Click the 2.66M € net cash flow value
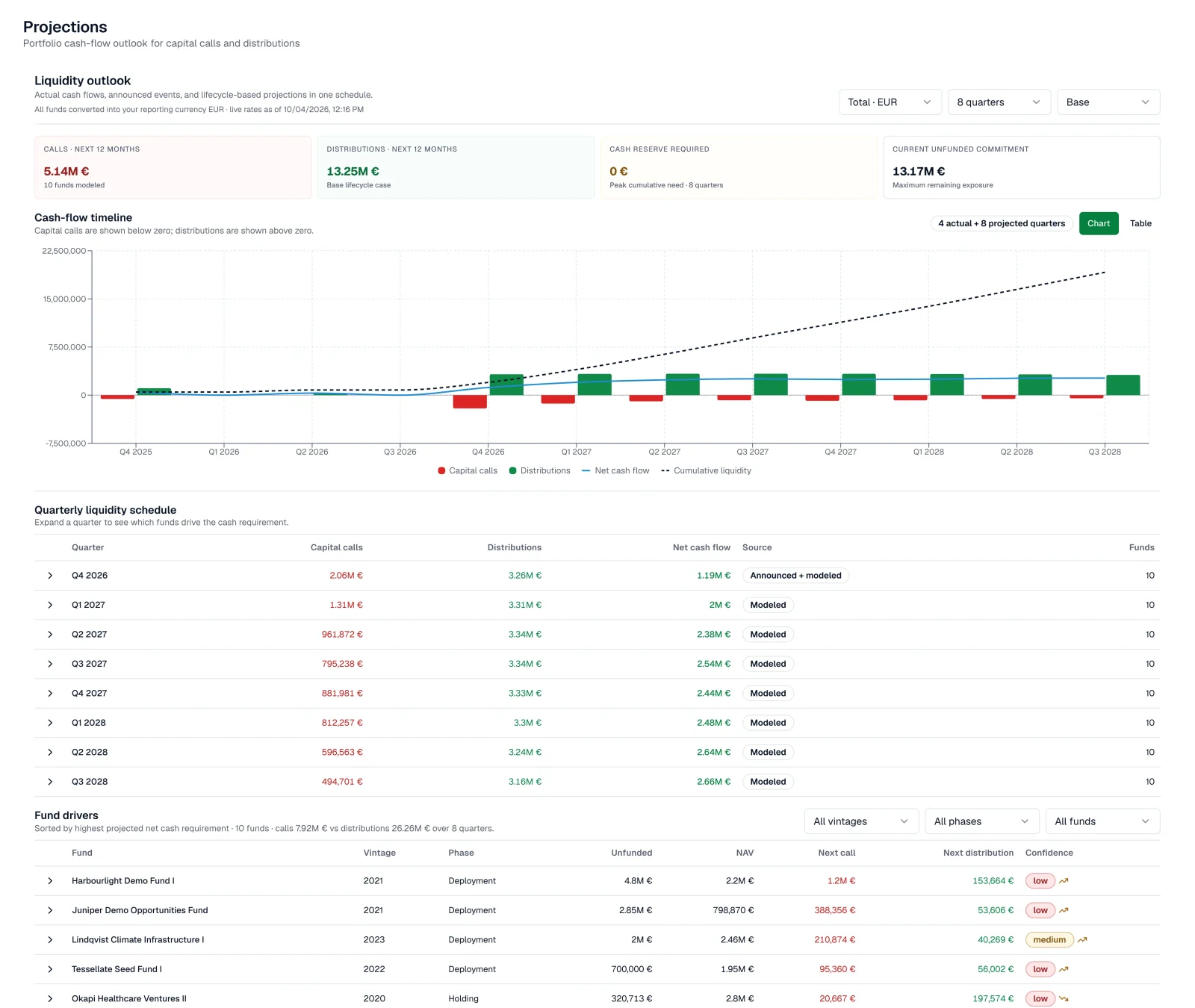The height and width of the screenshot is (1008, 1195). tap(713, 782)
